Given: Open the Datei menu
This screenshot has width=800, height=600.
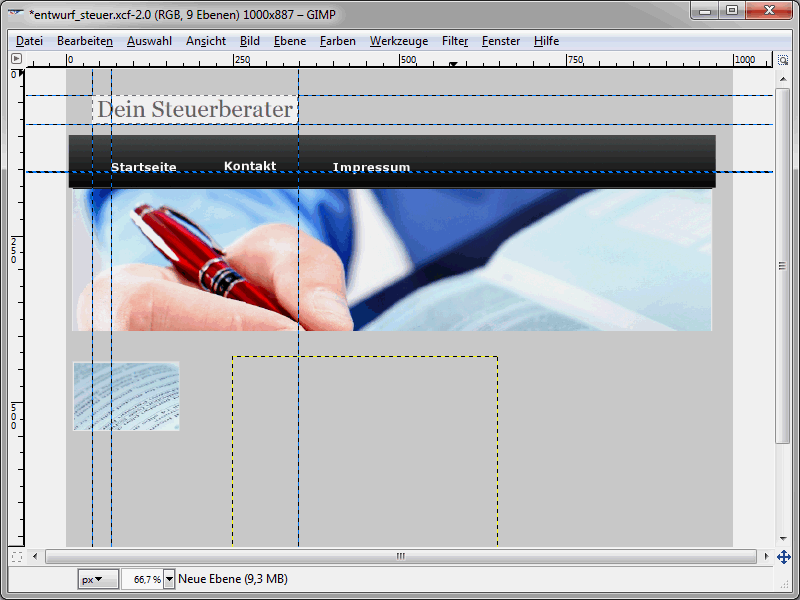Looking at the screenshot, I should click(x=29, y=41).
